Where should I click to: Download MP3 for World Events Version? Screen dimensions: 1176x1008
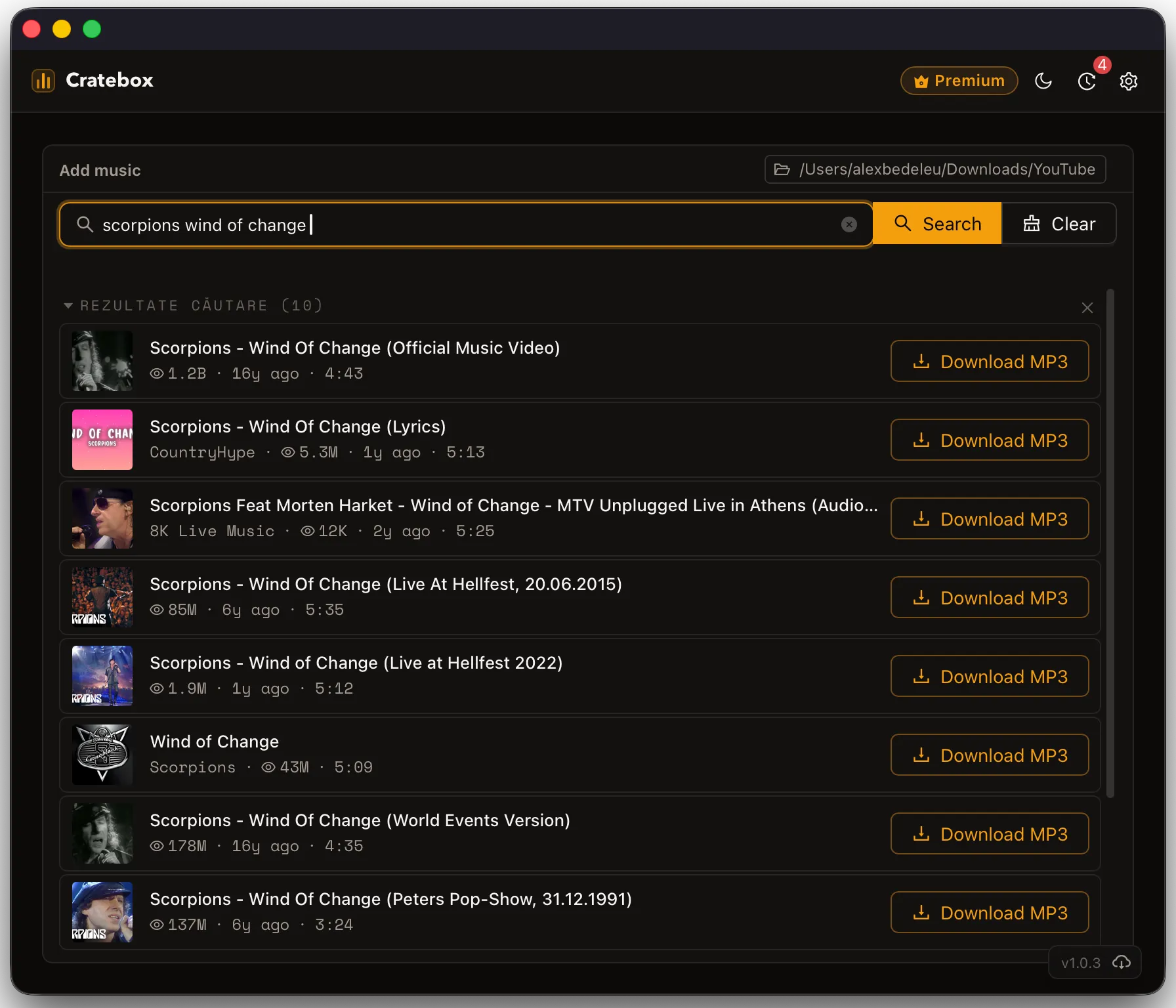pos(990,833)
